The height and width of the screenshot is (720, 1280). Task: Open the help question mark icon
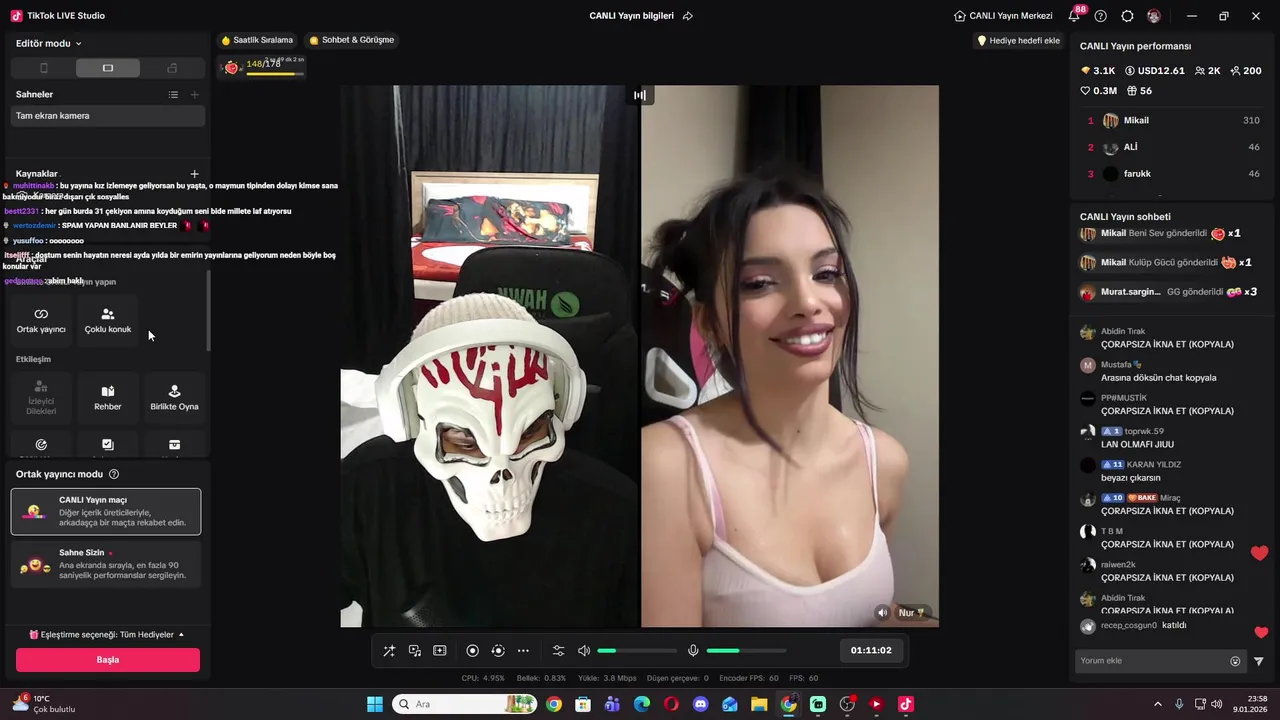tap(1101, 16)
